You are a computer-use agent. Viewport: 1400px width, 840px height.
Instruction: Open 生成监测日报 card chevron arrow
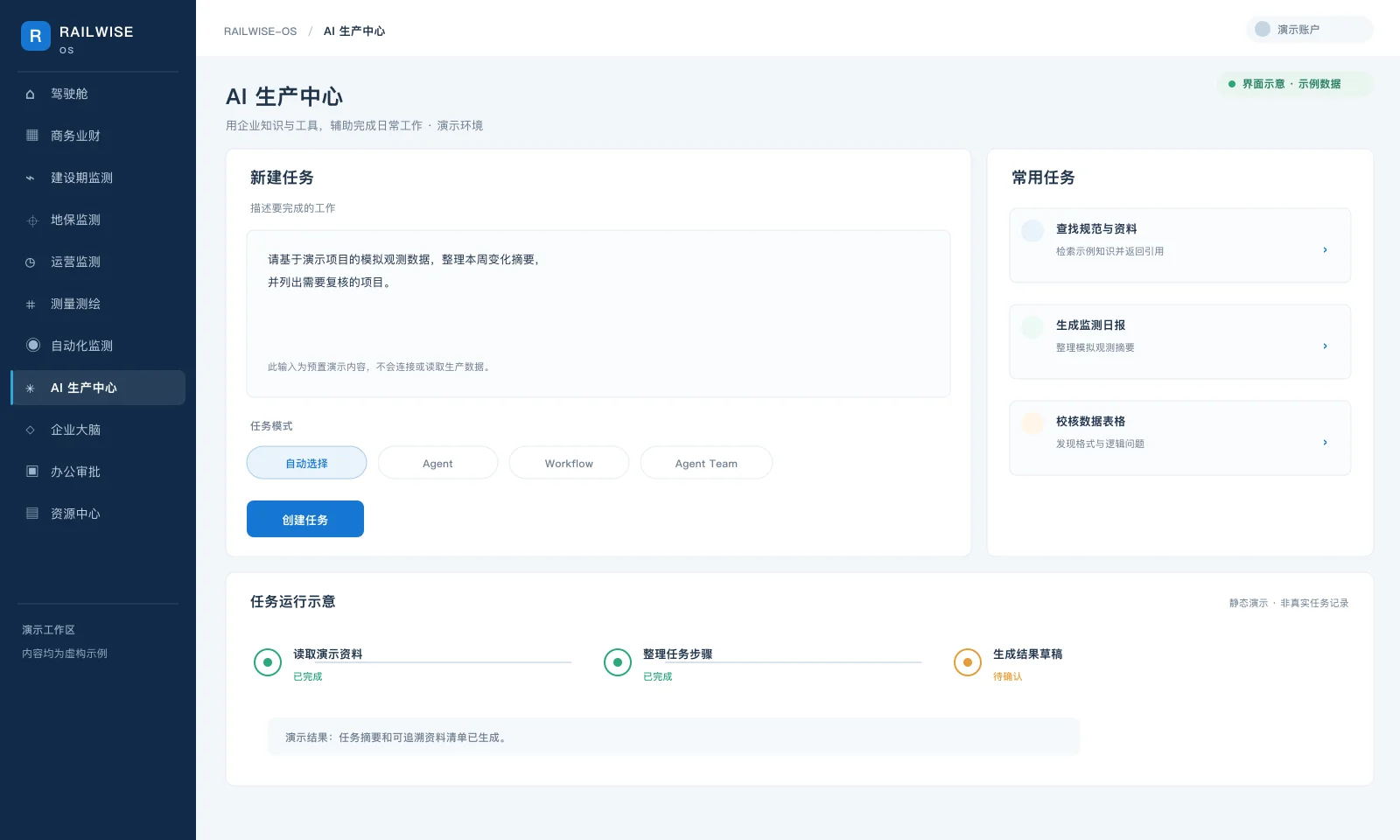[1325, 346]
